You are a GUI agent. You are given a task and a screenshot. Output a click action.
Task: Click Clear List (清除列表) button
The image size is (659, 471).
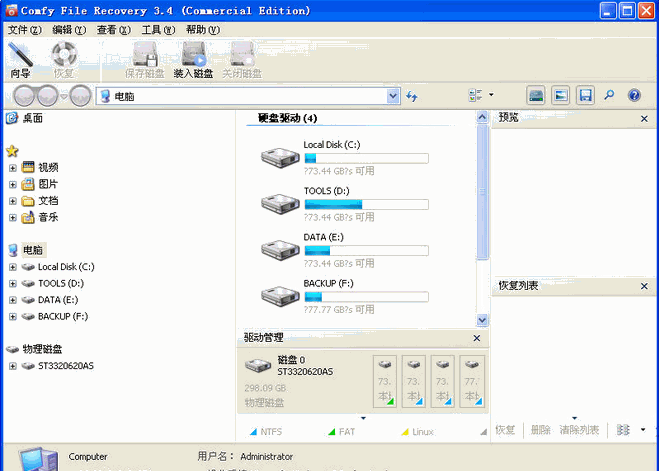(x=579, y=430)
